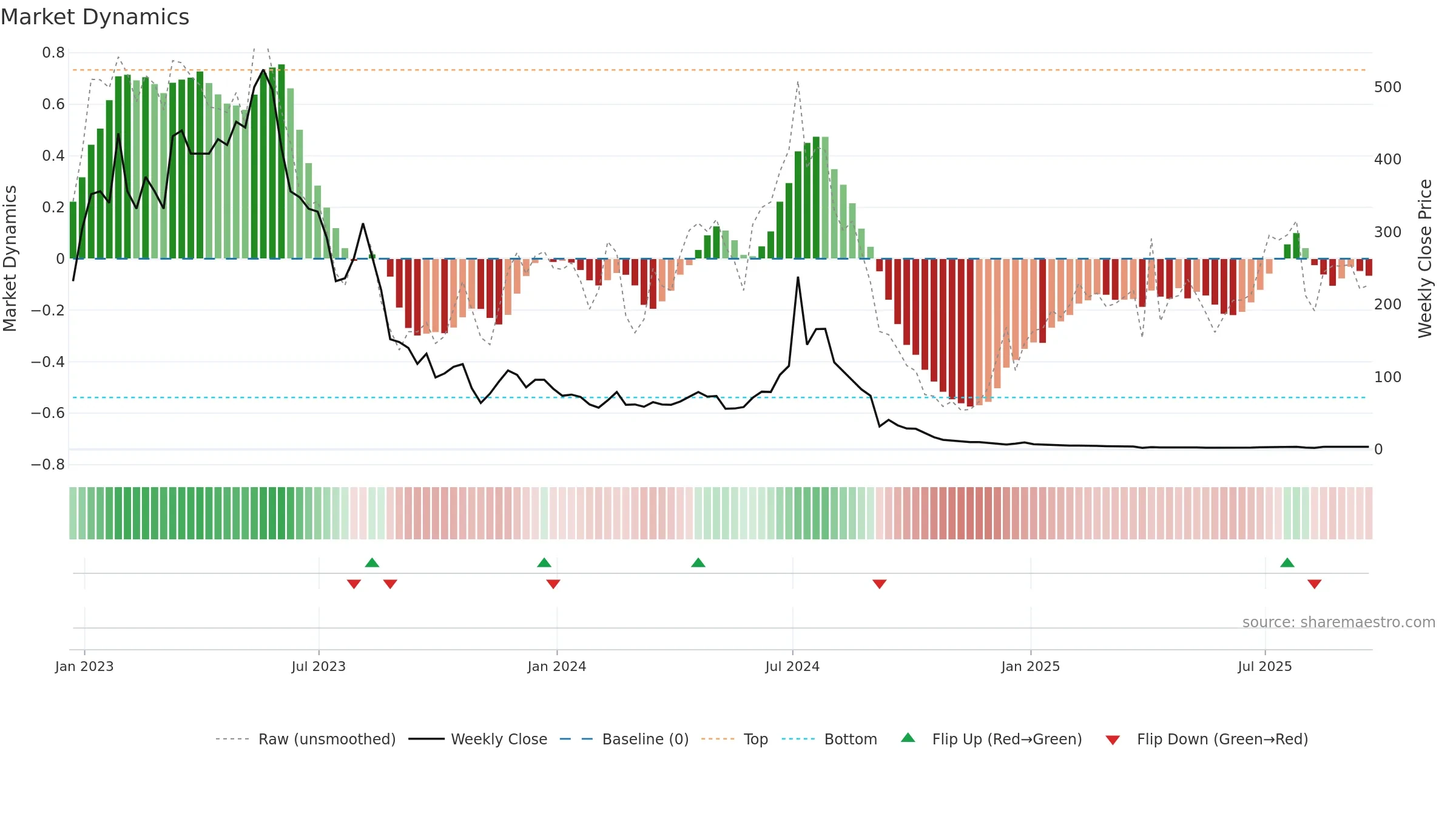Click the second red flip-down triangle in Aug 2023
This screenshot has width=1456, height=819.
pos(390,584)
